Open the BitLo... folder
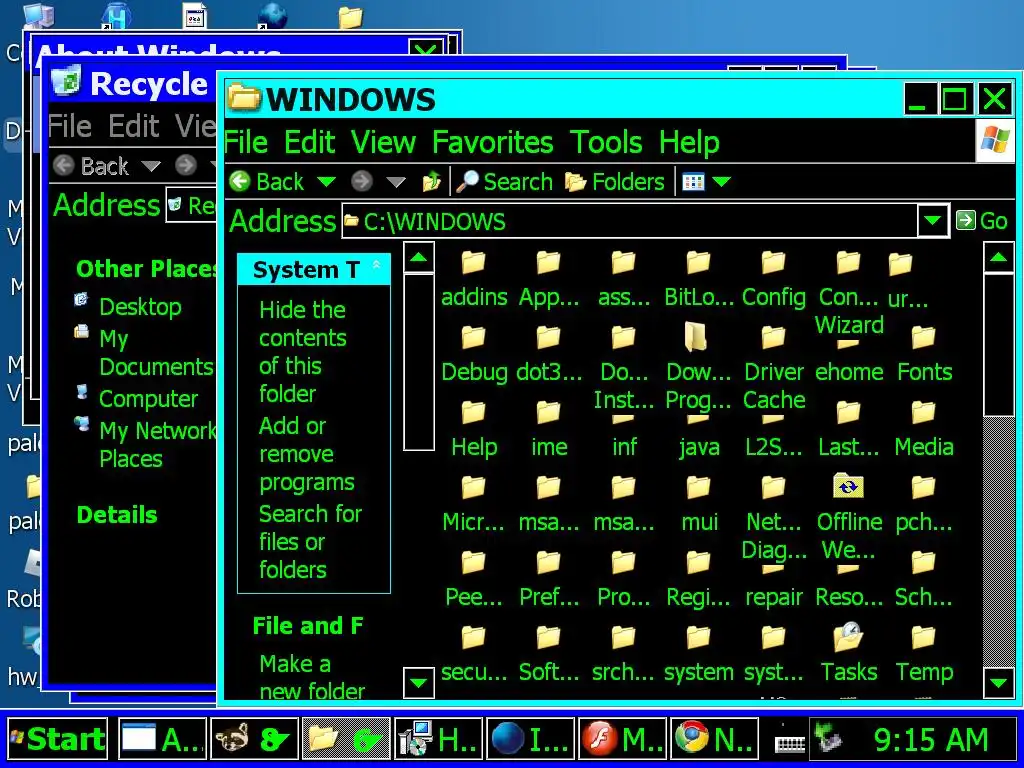This screenshot has width=1024, height=768. coord(699,279)
